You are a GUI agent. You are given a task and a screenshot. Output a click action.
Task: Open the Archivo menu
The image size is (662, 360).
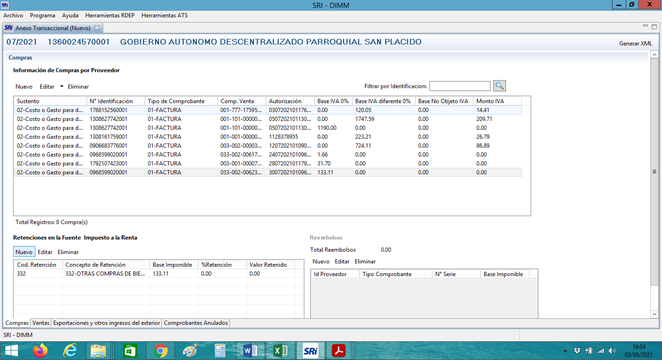[x=13, y=15]
